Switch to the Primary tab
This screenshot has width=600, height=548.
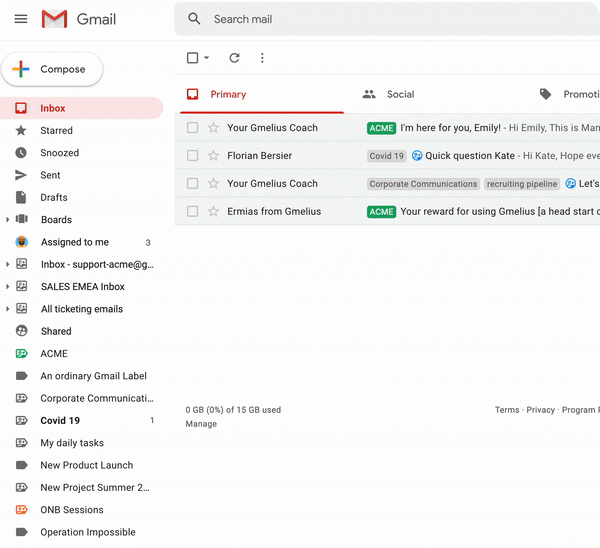point(262,94)
